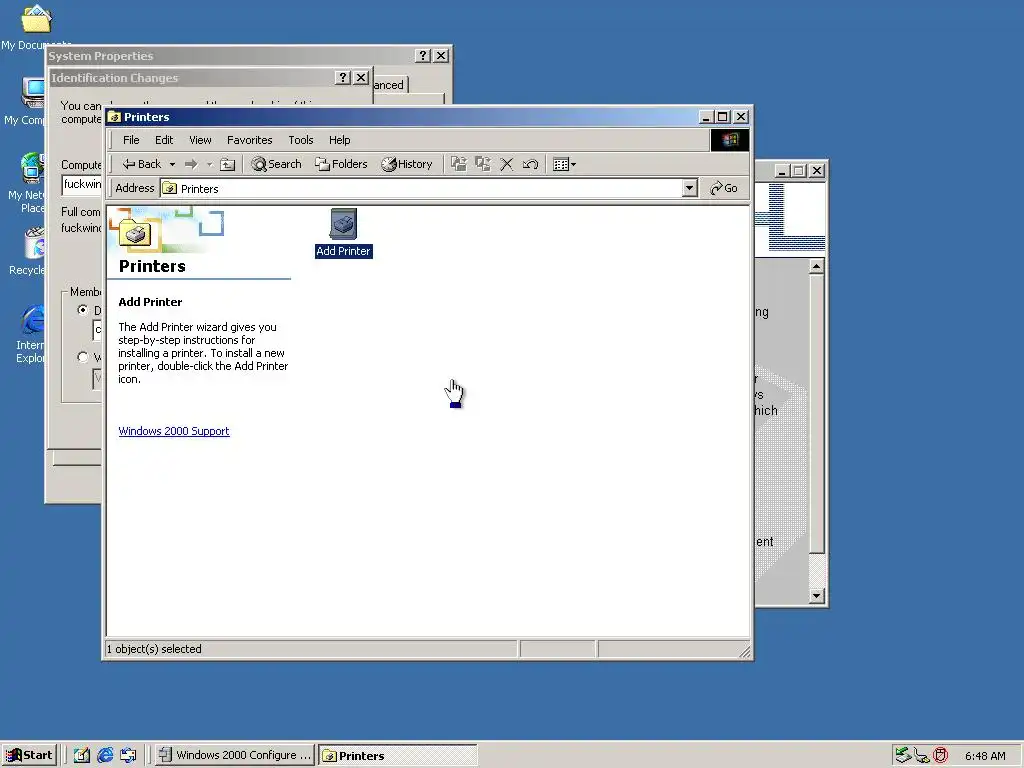The width and height of the screenshot is (1024, 768).
Task: Click the help button in Identification Changes
Action: (x=343, y=78)
